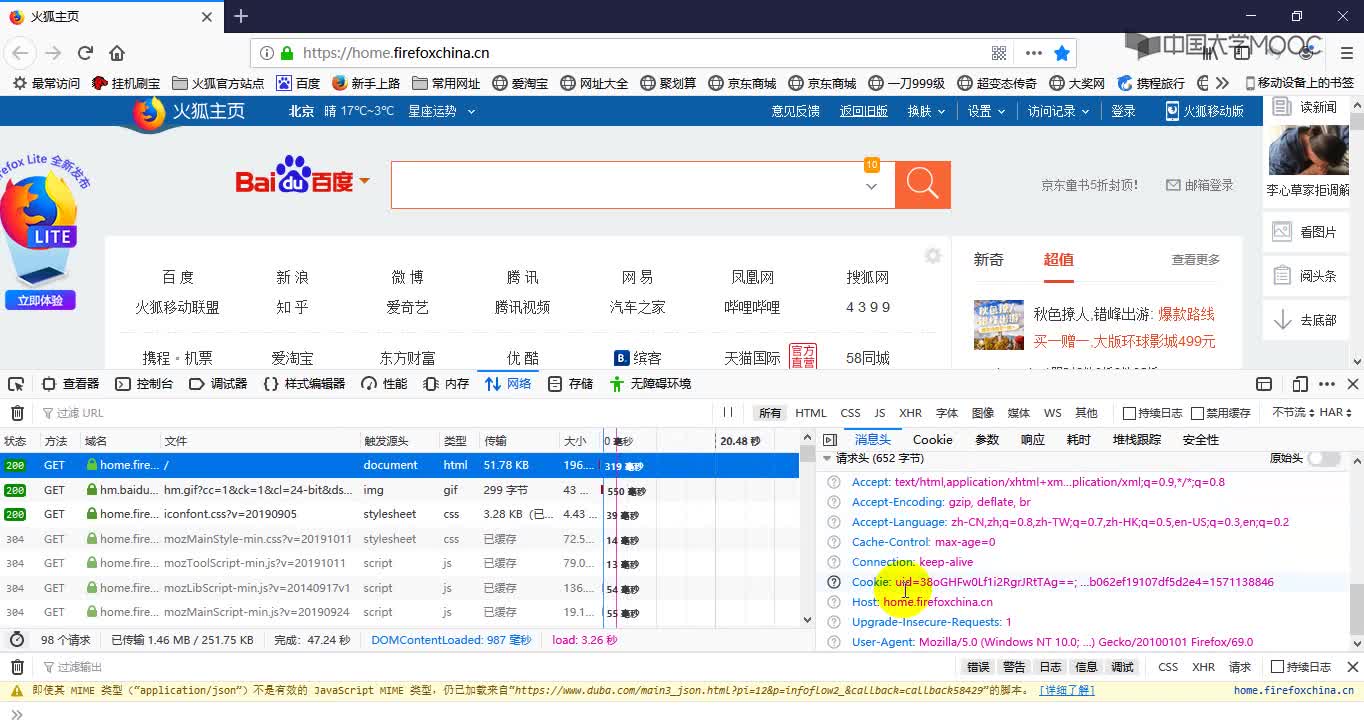1364x728 pixels.
Task: Open a new browser tab with plus
Action: click(x=241, y=16)
